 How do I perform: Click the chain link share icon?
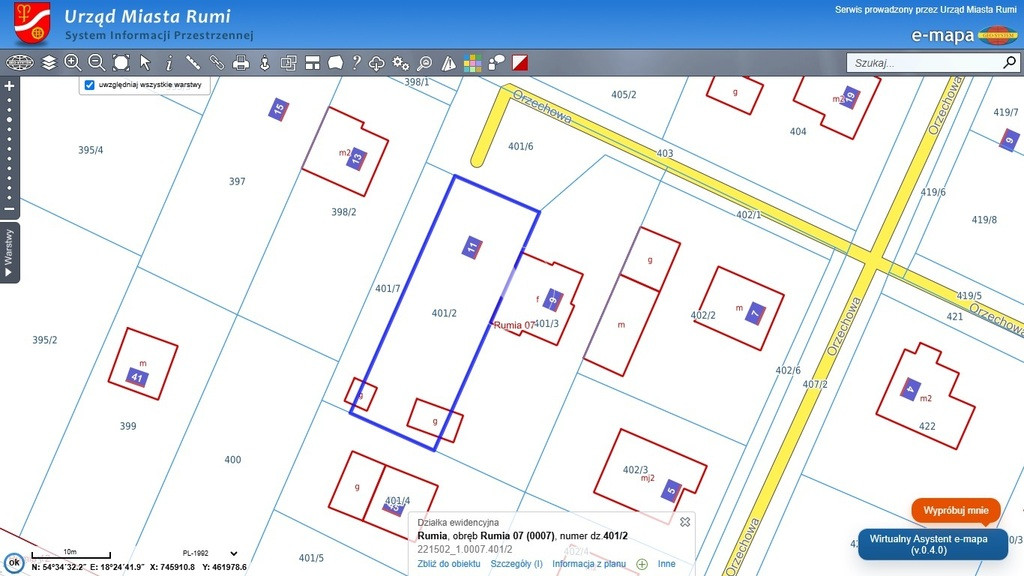217,63
